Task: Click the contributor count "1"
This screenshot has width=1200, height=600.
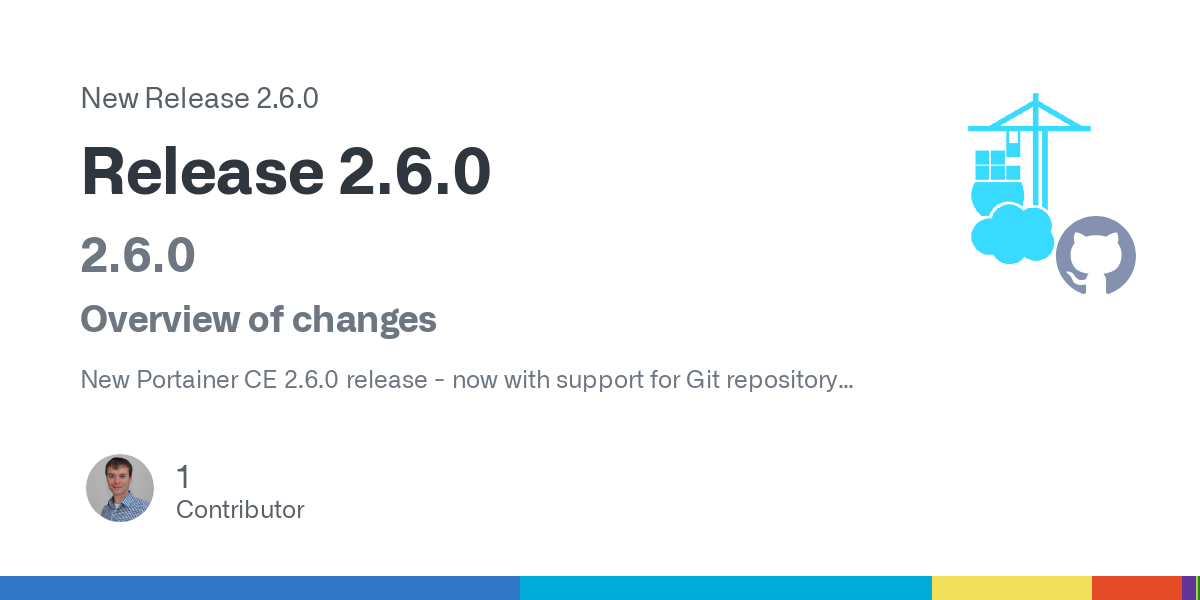Action: pos(183,477)
